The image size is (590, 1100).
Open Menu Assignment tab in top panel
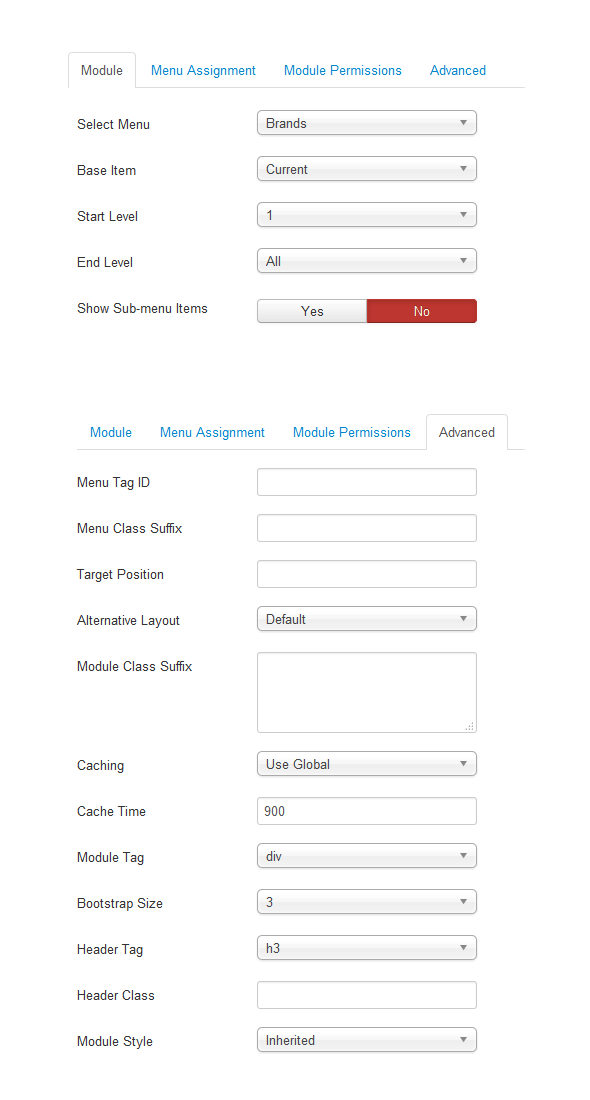pyautogui.click(x=203, y=71)
